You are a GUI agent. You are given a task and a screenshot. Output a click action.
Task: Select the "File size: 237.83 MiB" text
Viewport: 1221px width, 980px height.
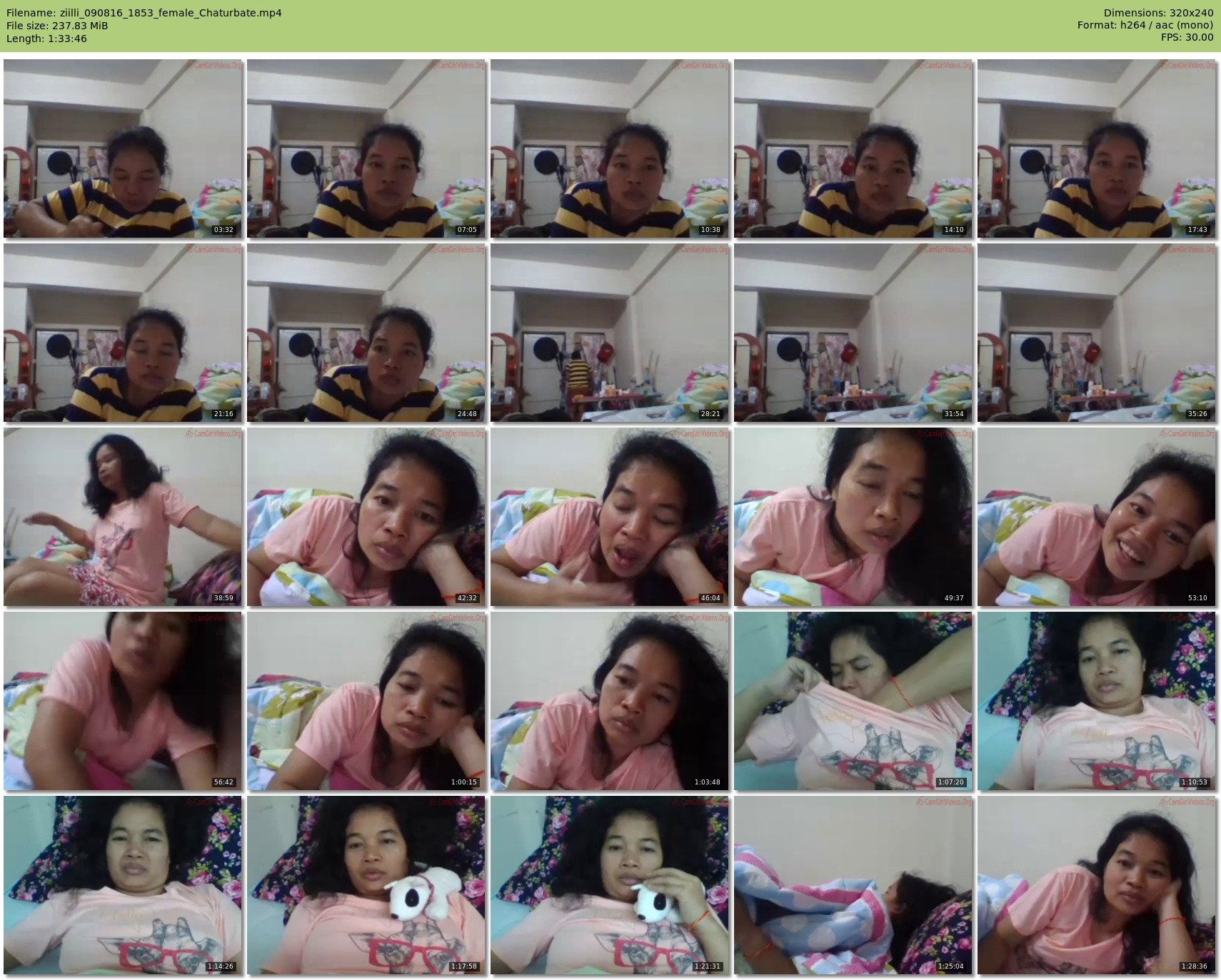click(x=57, y=26)
